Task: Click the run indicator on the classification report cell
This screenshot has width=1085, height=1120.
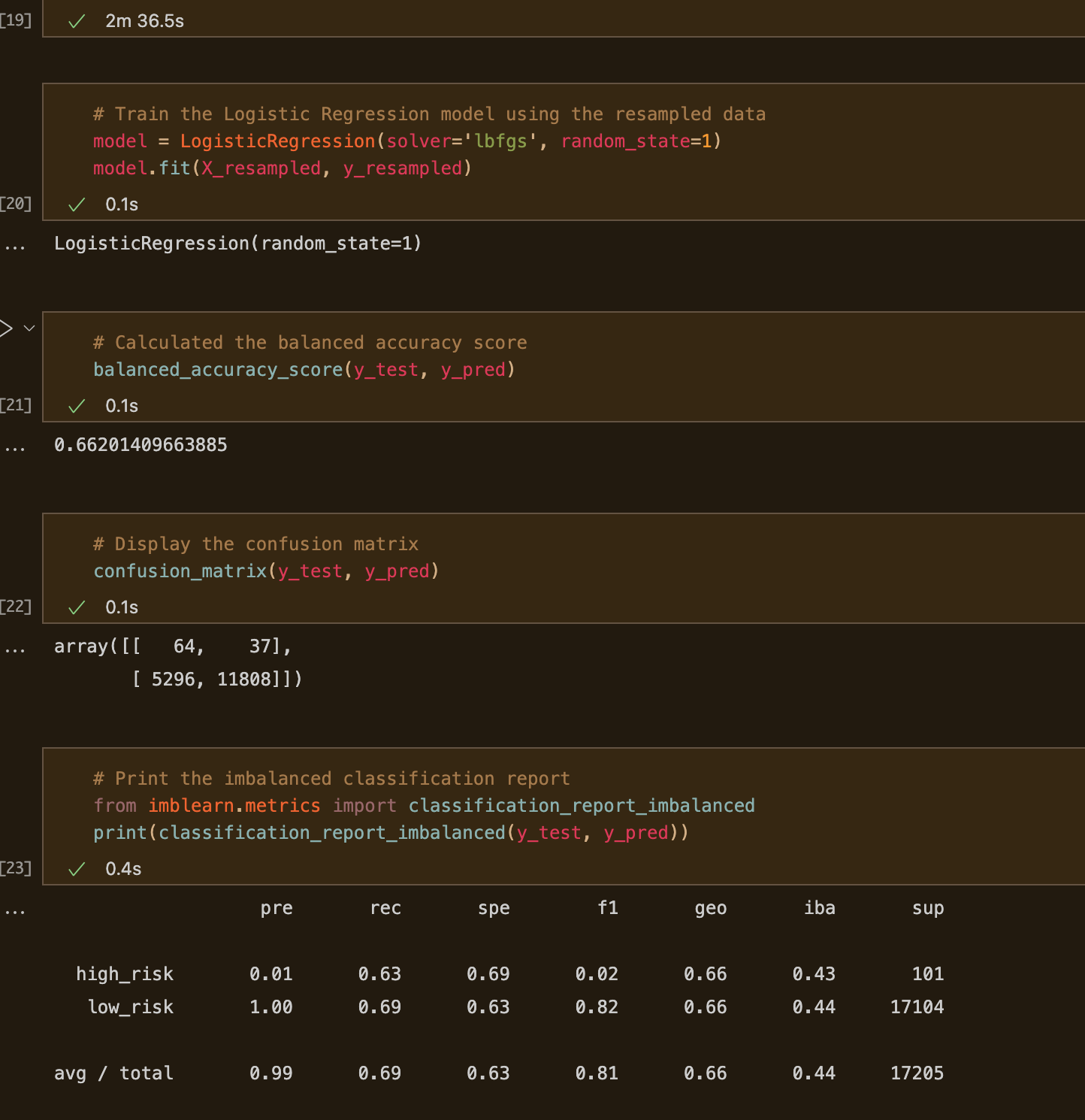Action: tap(77, 868)
